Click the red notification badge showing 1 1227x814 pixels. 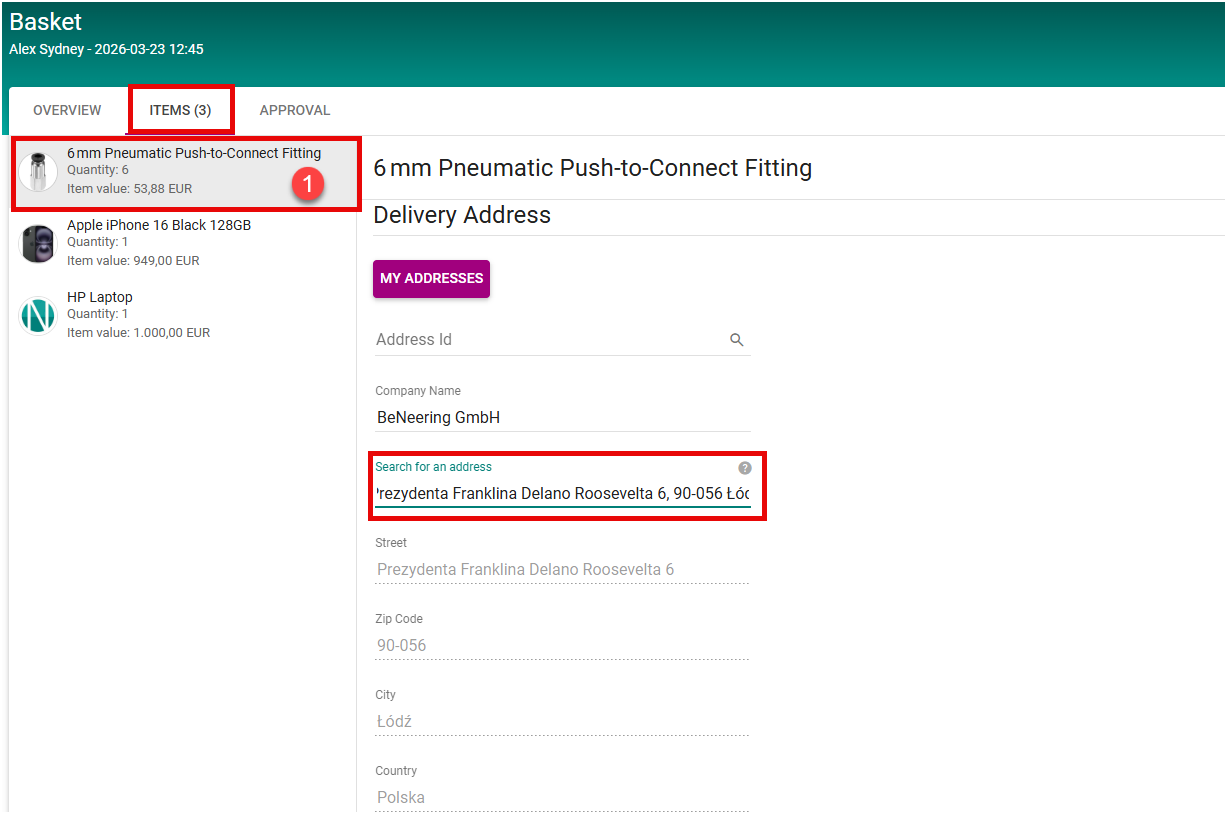[308, 184]
